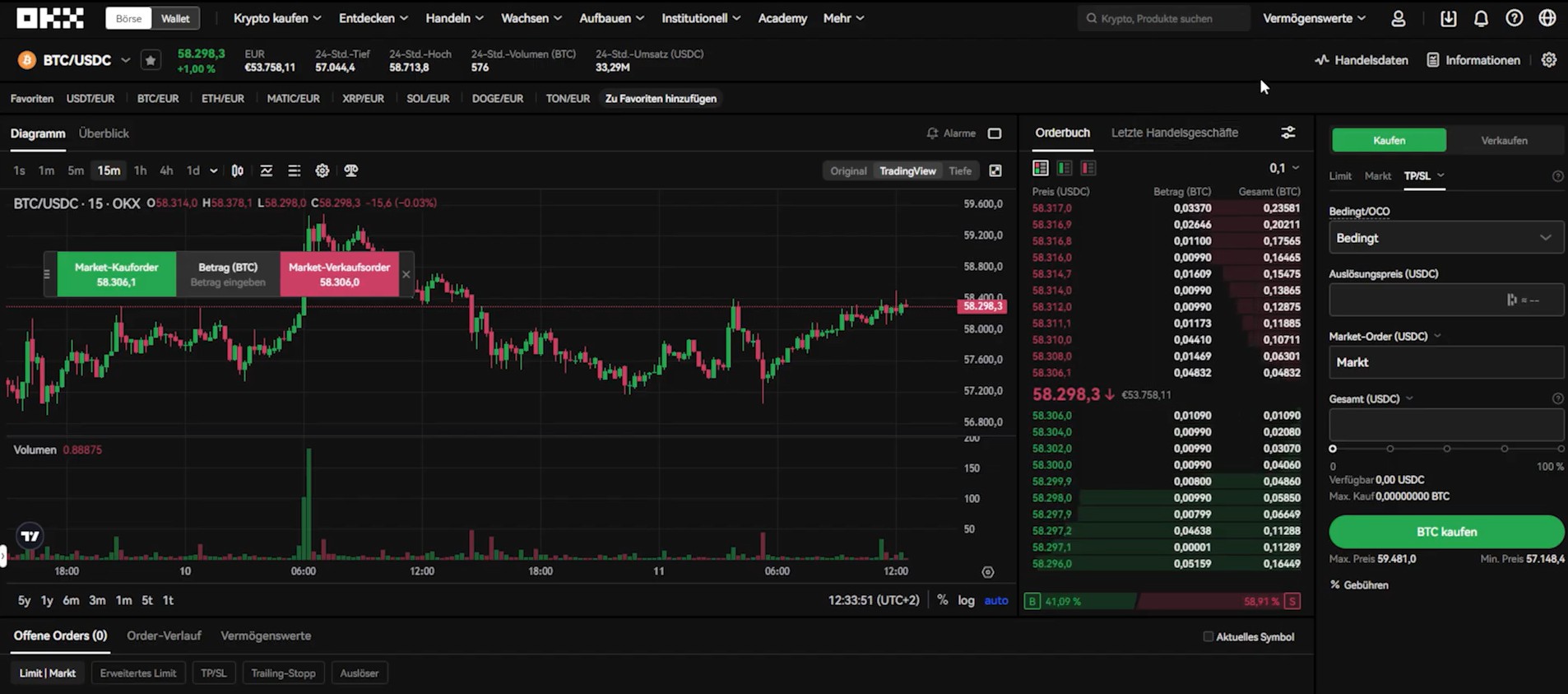Open the Vermögenswerte dropdown
This screenshot has height=694, width=1568.
pyautogui.click(x=1314, y=18)
